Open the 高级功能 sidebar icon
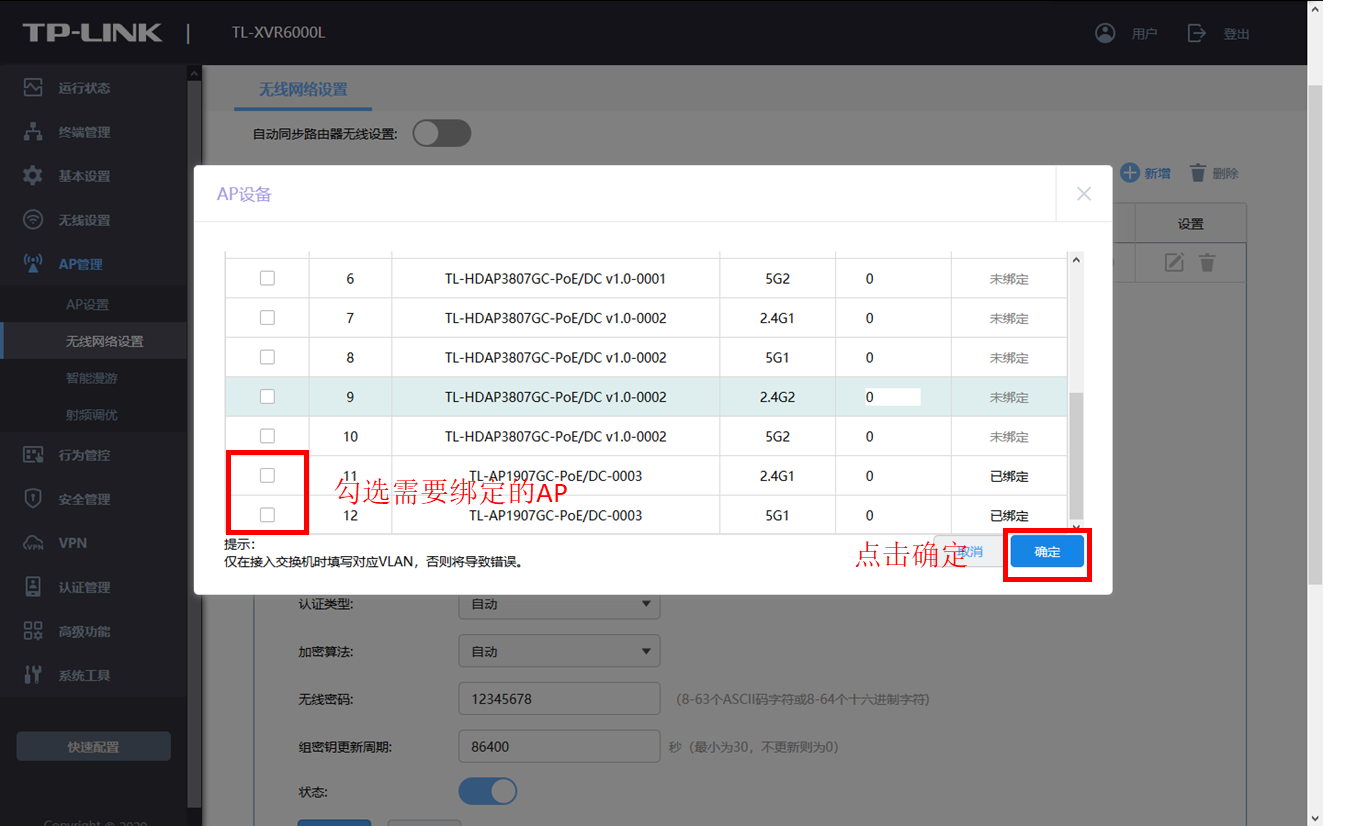 pos(33,631)
